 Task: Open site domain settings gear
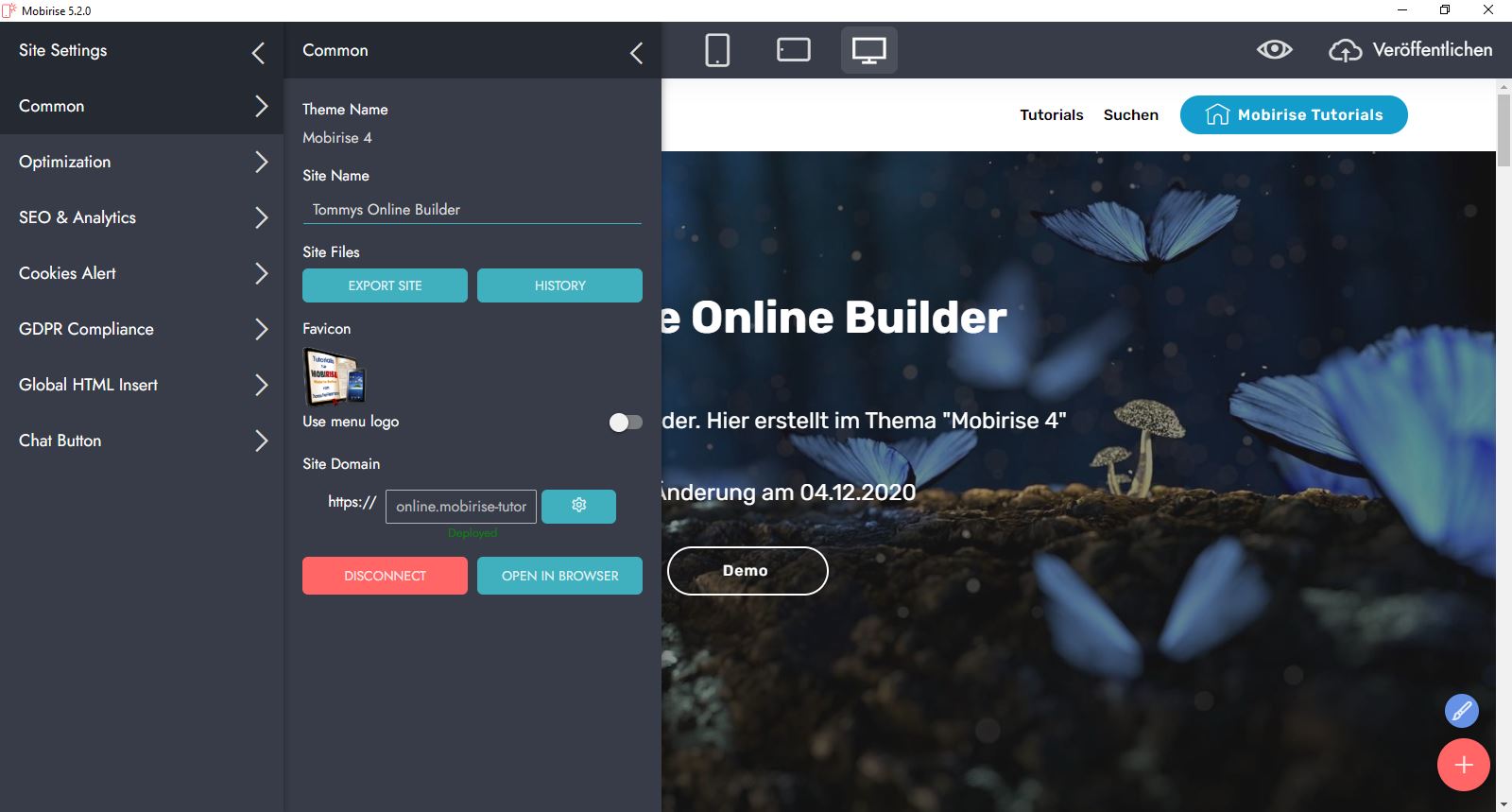tap(578, 506)
